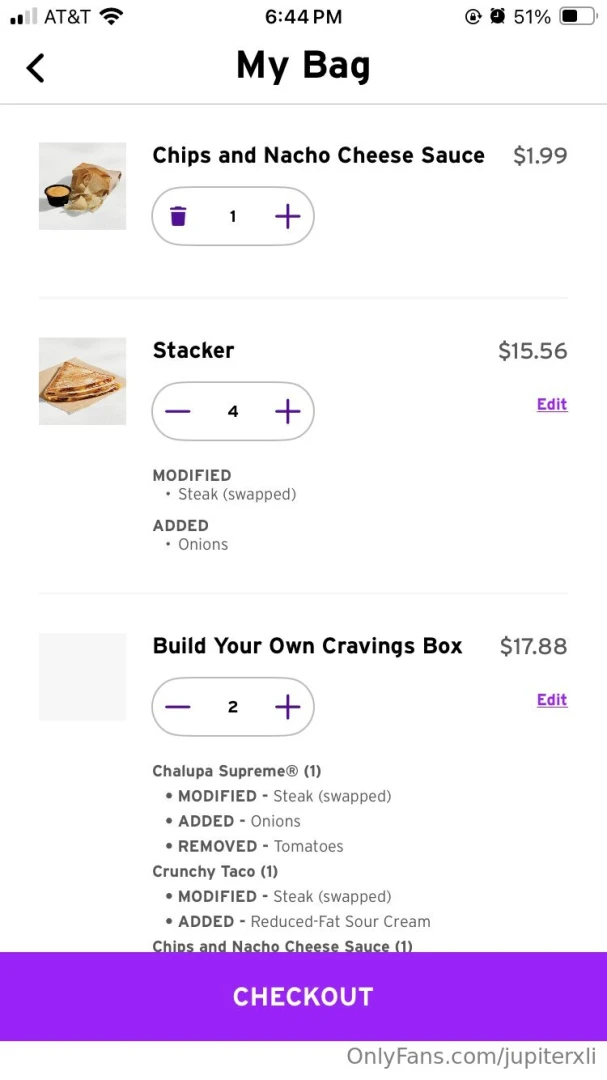The image size is (607, 1080).
Task: Tap the plus icon to increase Stacker quantity
Action: click(x=287, y=411)
